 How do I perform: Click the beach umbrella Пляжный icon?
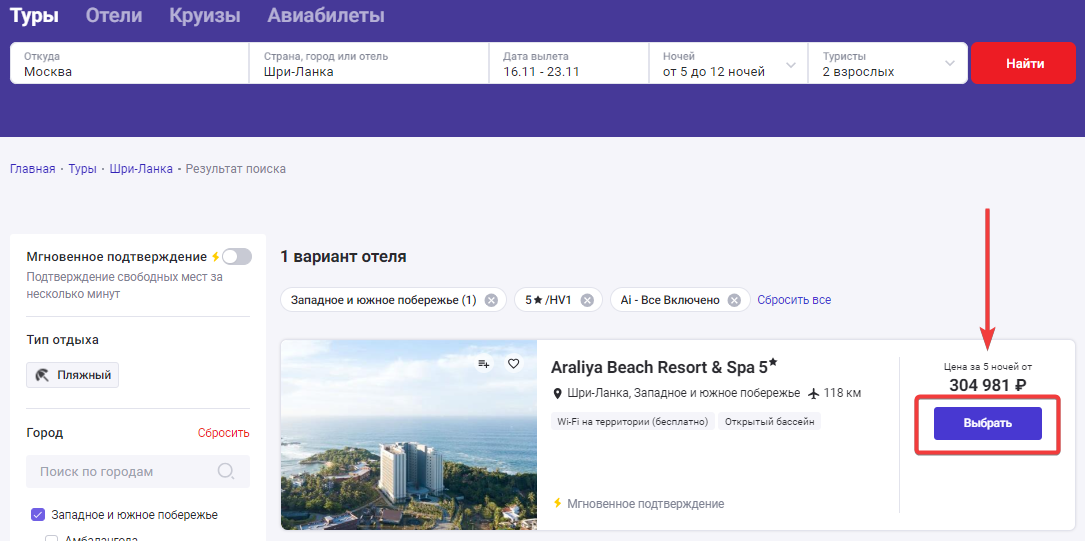click(43, 375)
